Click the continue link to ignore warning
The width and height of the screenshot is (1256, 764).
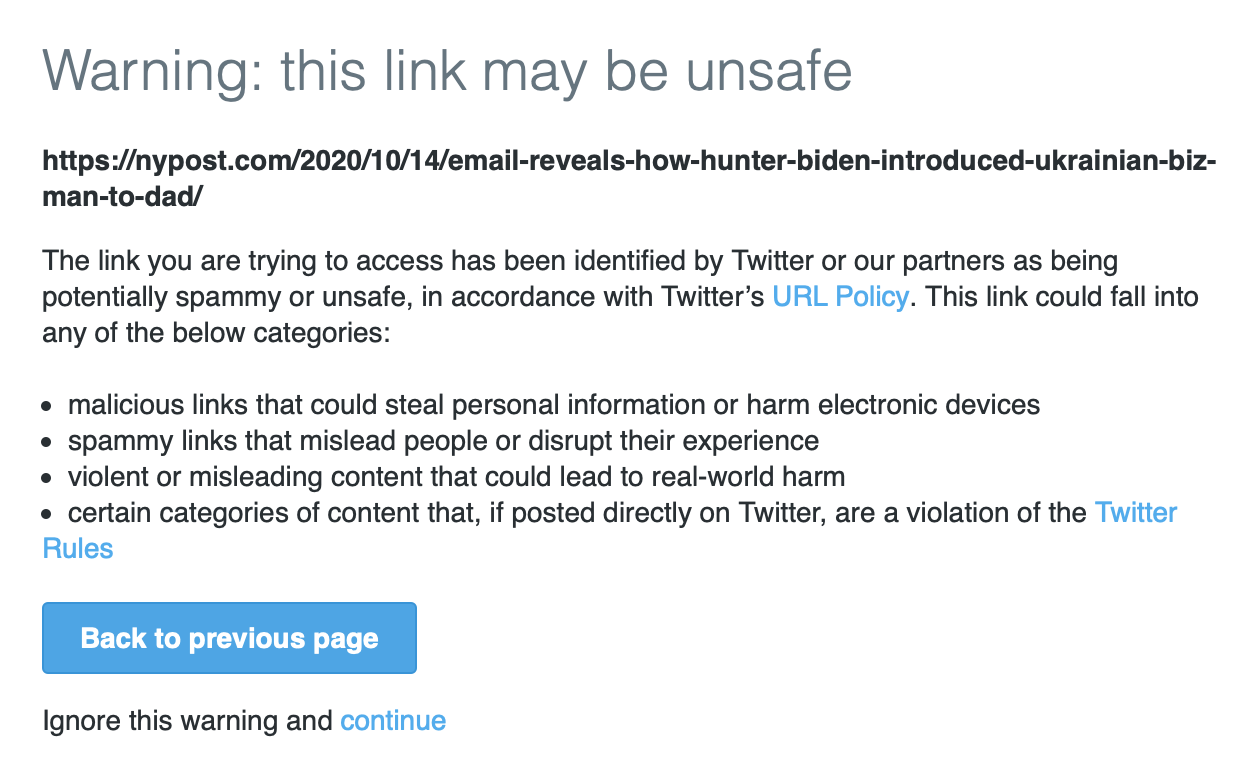393,720
